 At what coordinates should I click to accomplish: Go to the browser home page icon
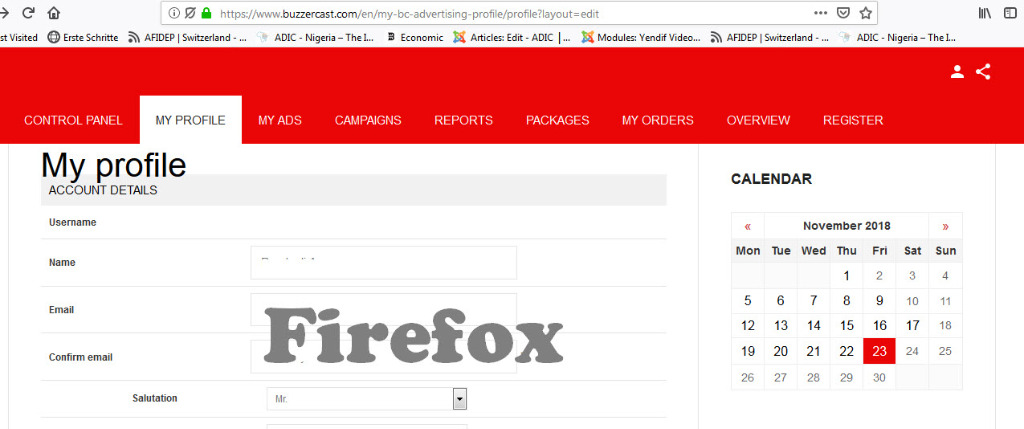[54, 13]
